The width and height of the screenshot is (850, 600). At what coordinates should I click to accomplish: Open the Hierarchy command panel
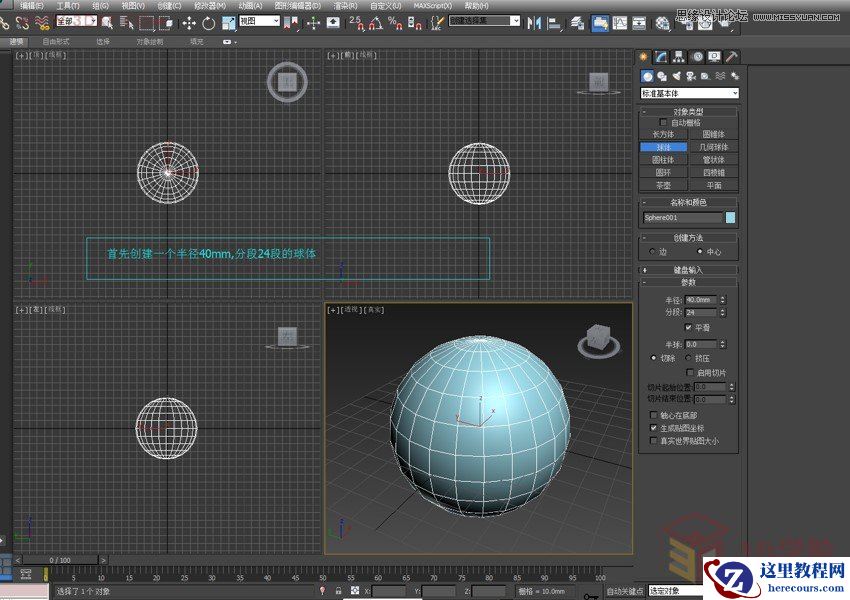tap(677, 57)
